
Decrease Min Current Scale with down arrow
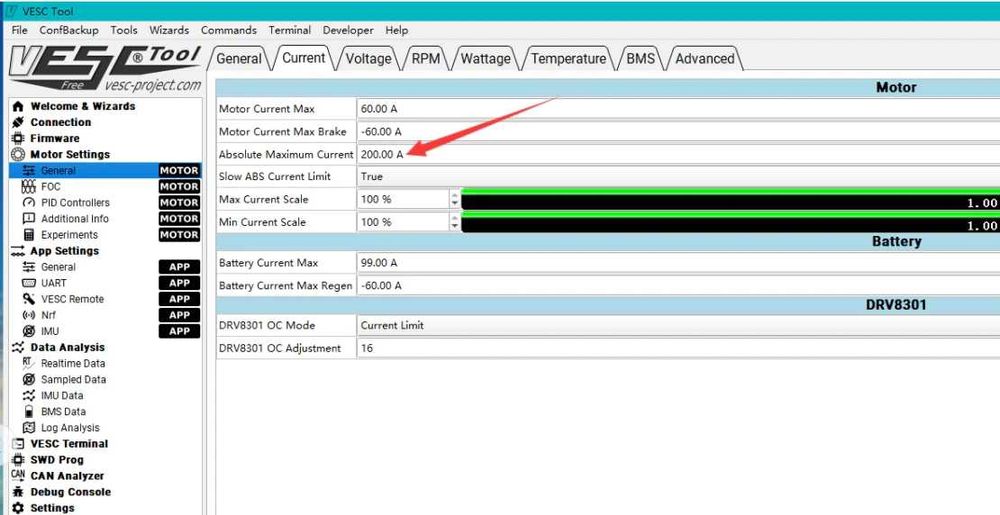coord(455,227)
